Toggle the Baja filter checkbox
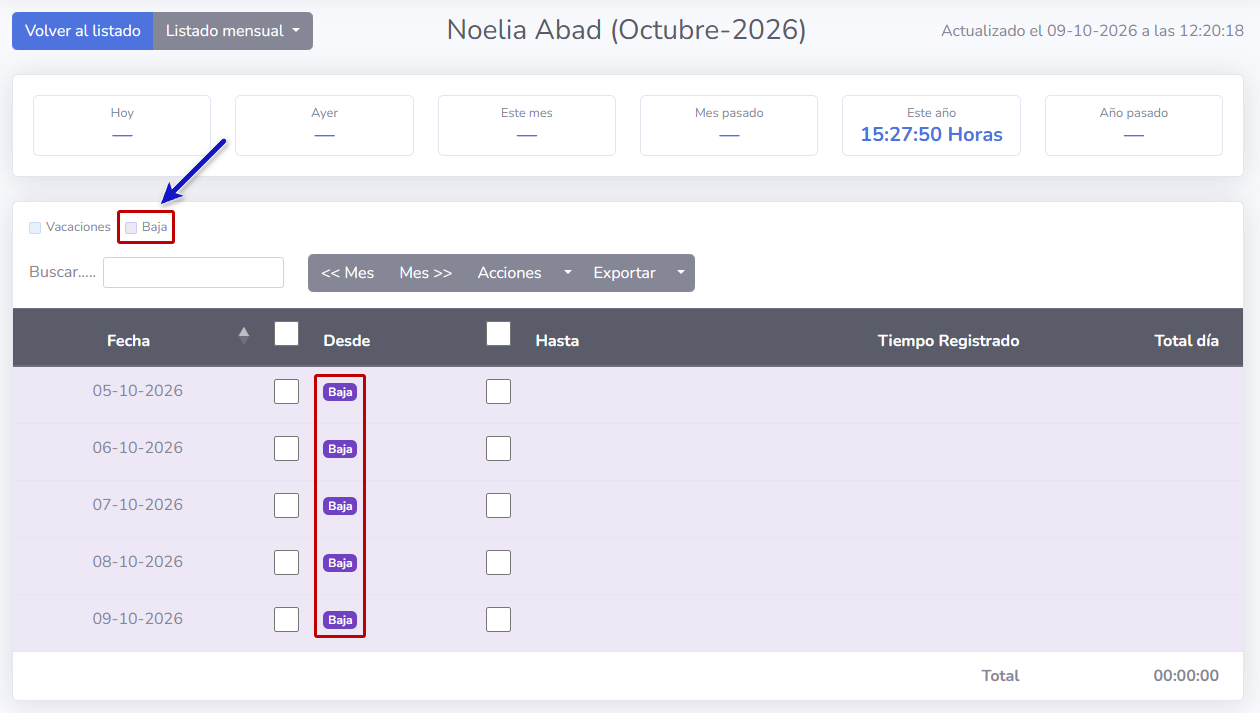This screenshot has height=713, width=1260. [x=131, y=228]
